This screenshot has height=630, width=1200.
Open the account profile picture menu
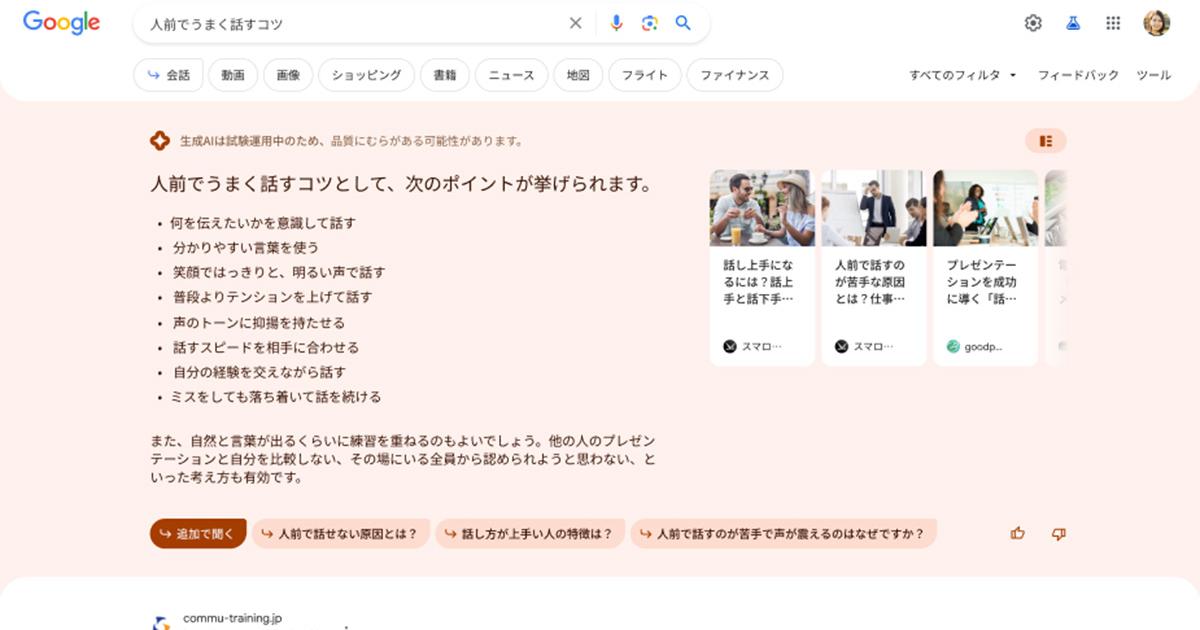(1156, 23)
